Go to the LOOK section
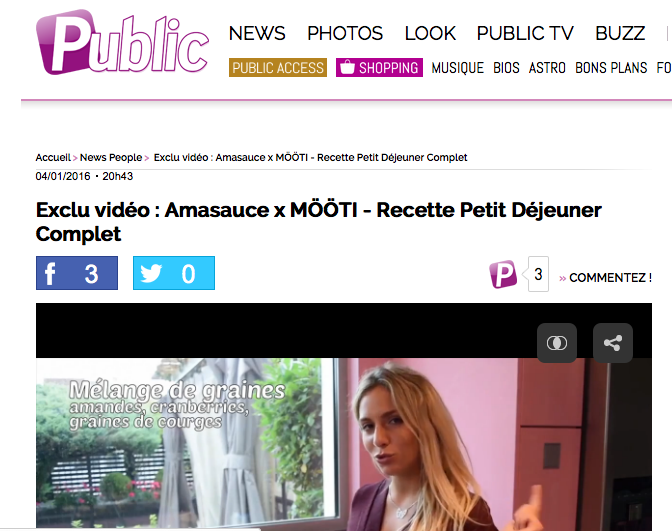 (x=430, y=33)
